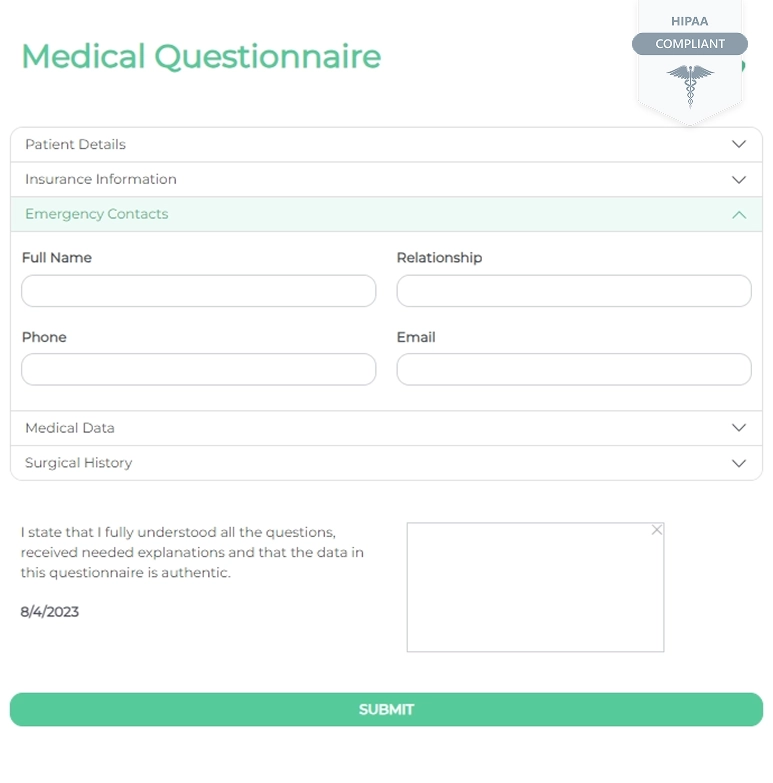Click into the Phone field

(199, 369)
